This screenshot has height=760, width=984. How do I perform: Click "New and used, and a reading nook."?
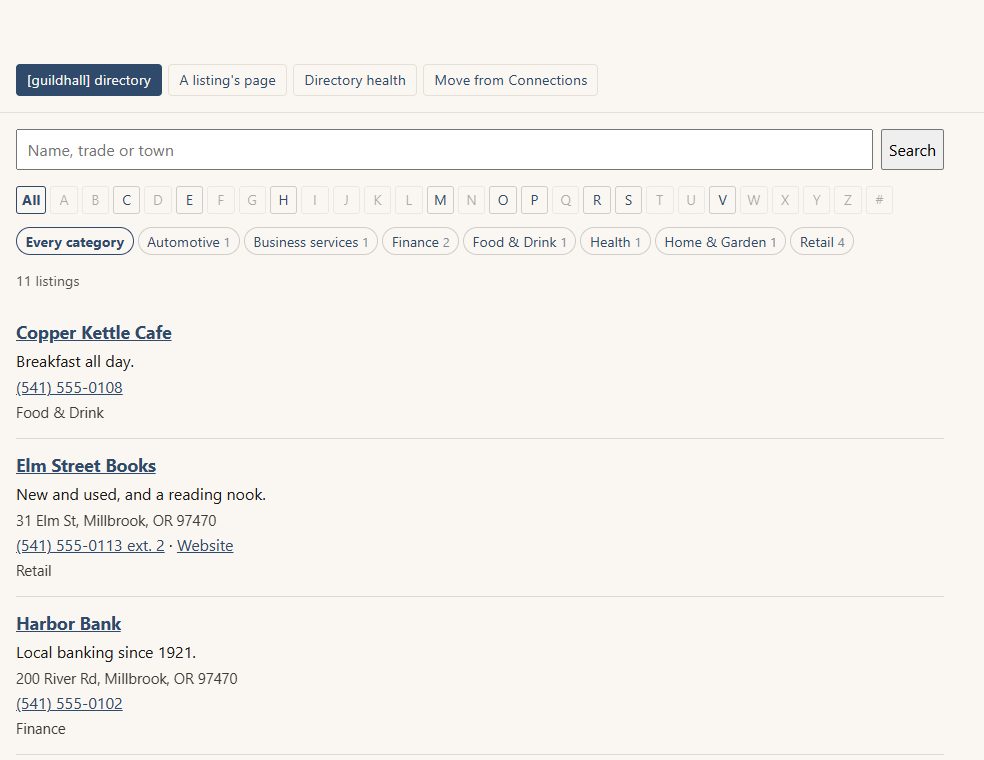141,495
